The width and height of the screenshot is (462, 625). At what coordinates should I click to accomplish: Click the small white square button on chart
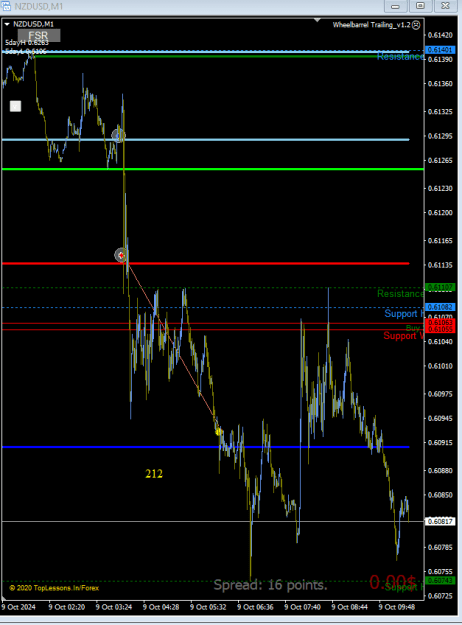point(15,106)
